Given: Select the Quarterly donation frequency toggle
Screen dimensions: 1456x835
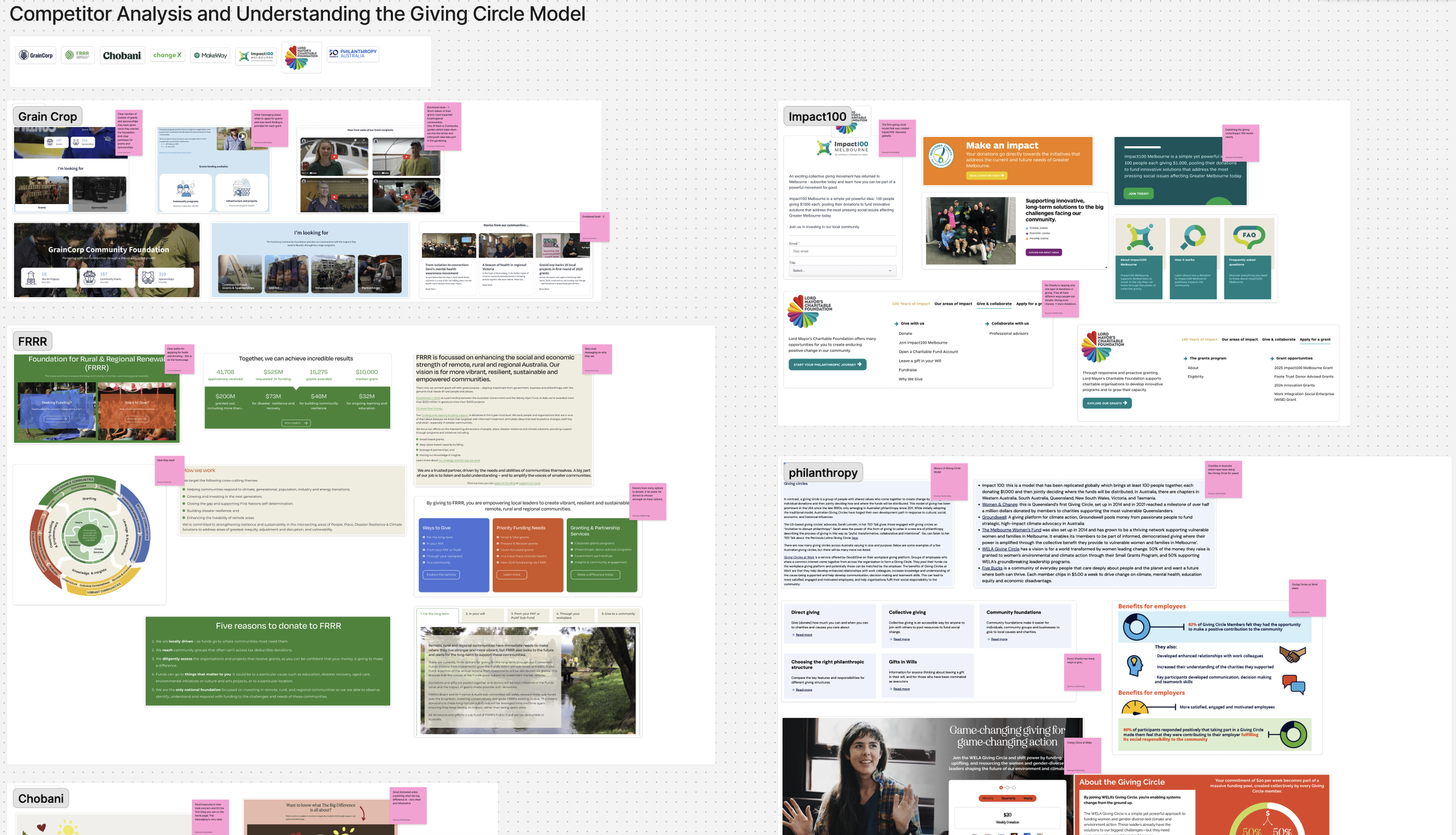Looking at the screenshot, I should click(x=1008, y=798).
